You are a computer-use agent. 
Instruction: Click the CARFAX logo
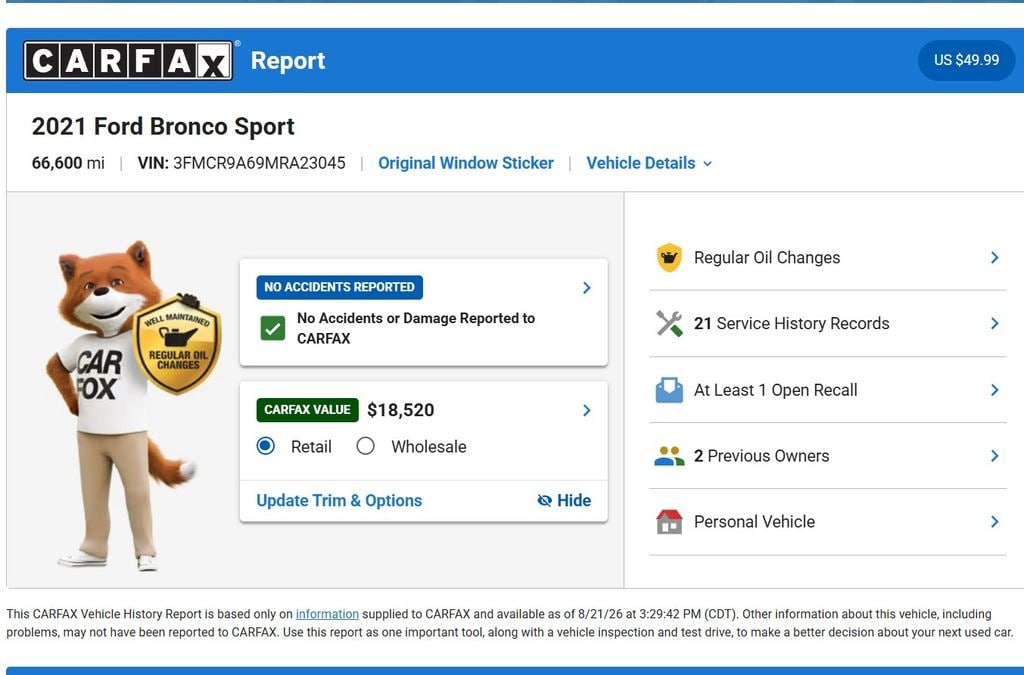(x=128, y=61)
